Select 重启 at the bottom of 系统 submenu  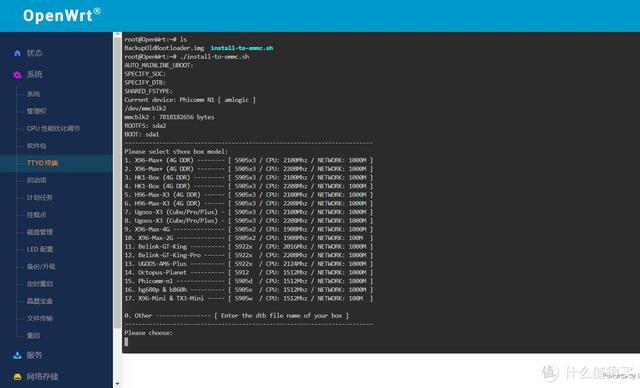pos(33,336)
